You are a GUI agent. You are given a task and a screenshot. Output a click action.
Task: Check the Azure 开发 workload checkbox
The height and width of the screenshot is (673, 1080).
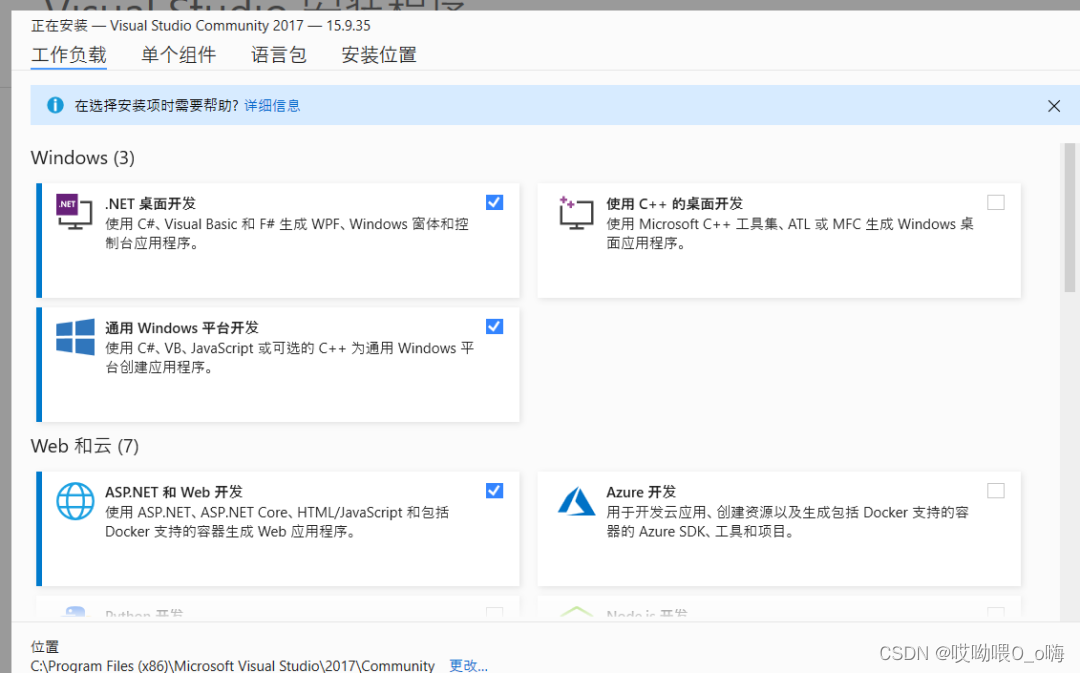pos(996,490)
